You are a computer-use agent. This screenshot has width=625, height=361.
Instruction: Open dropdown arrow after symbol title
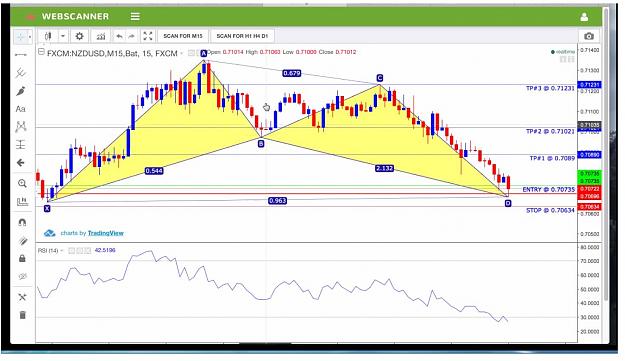(181, 53)
